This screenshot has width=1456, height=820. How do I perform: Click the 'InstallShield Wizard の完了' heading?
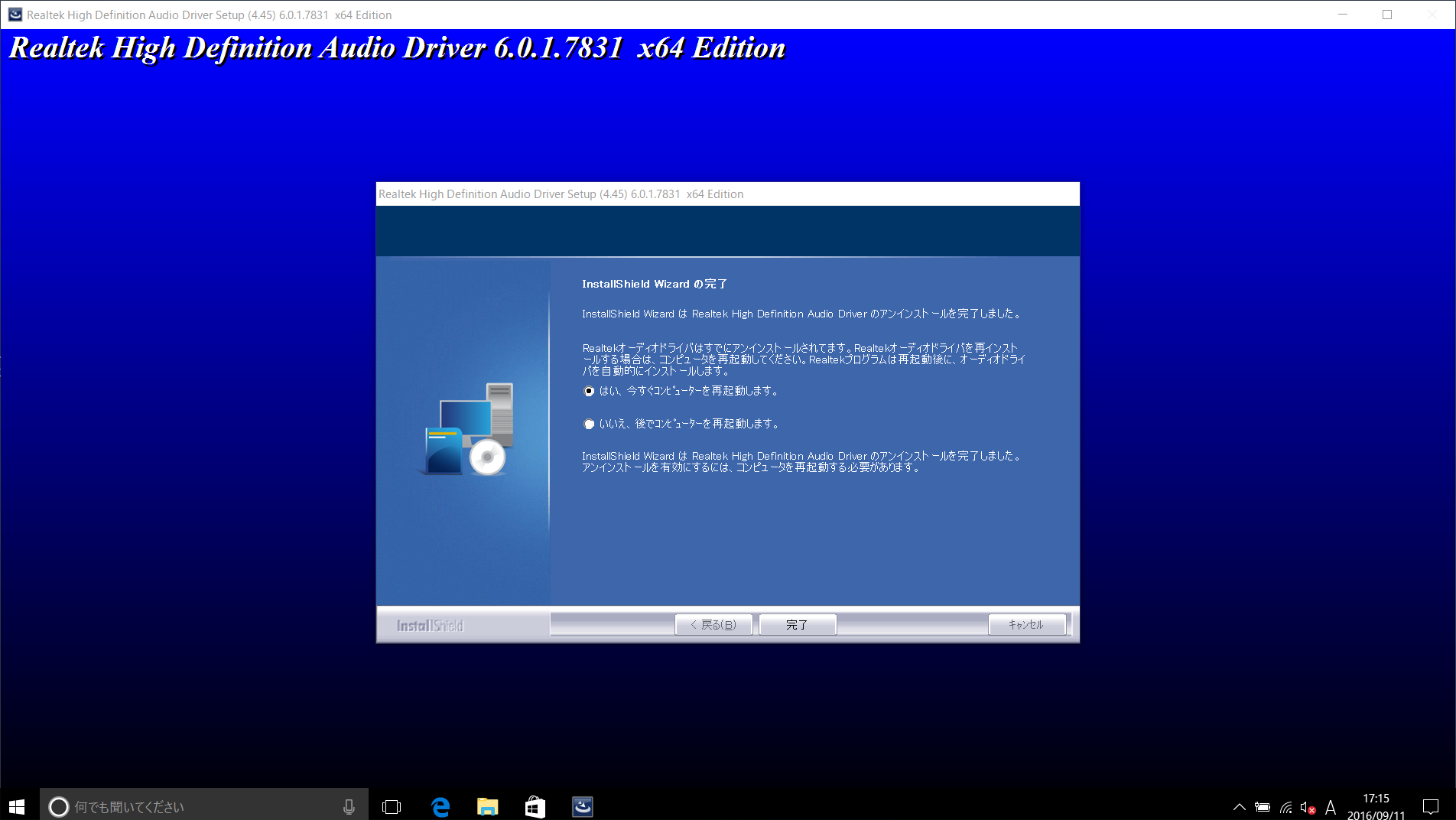tap(655, 284)
